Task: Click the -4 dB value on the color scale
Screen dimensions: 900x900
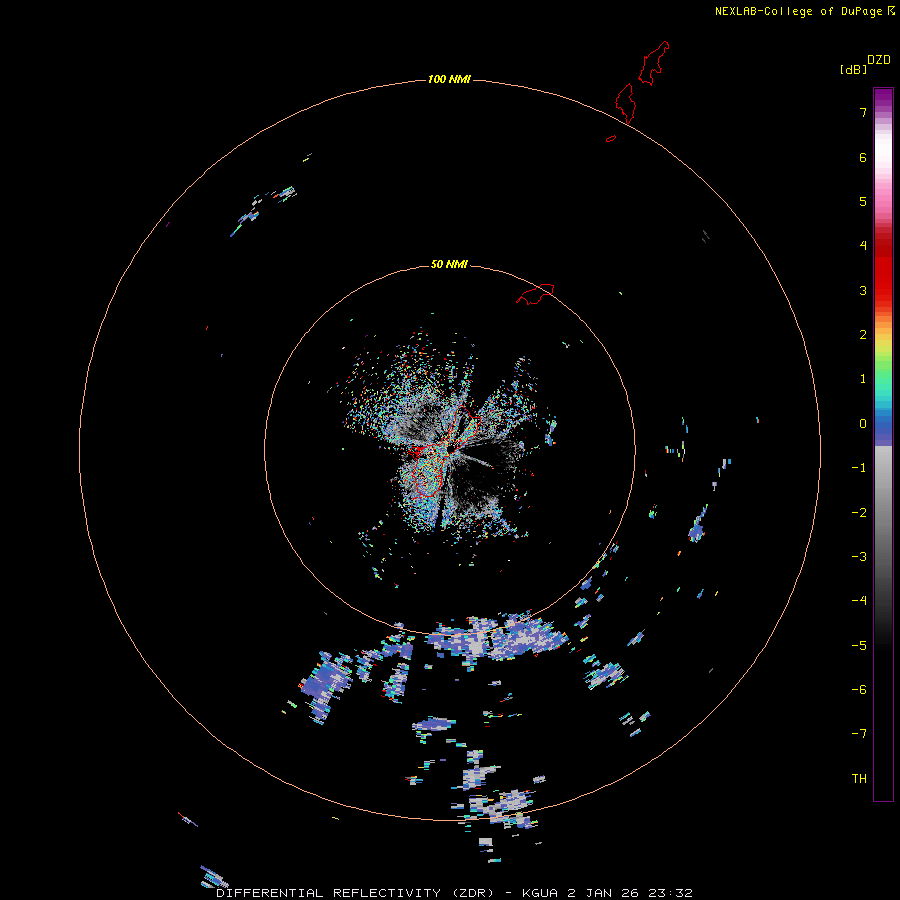Action: [x=859, y=601]
